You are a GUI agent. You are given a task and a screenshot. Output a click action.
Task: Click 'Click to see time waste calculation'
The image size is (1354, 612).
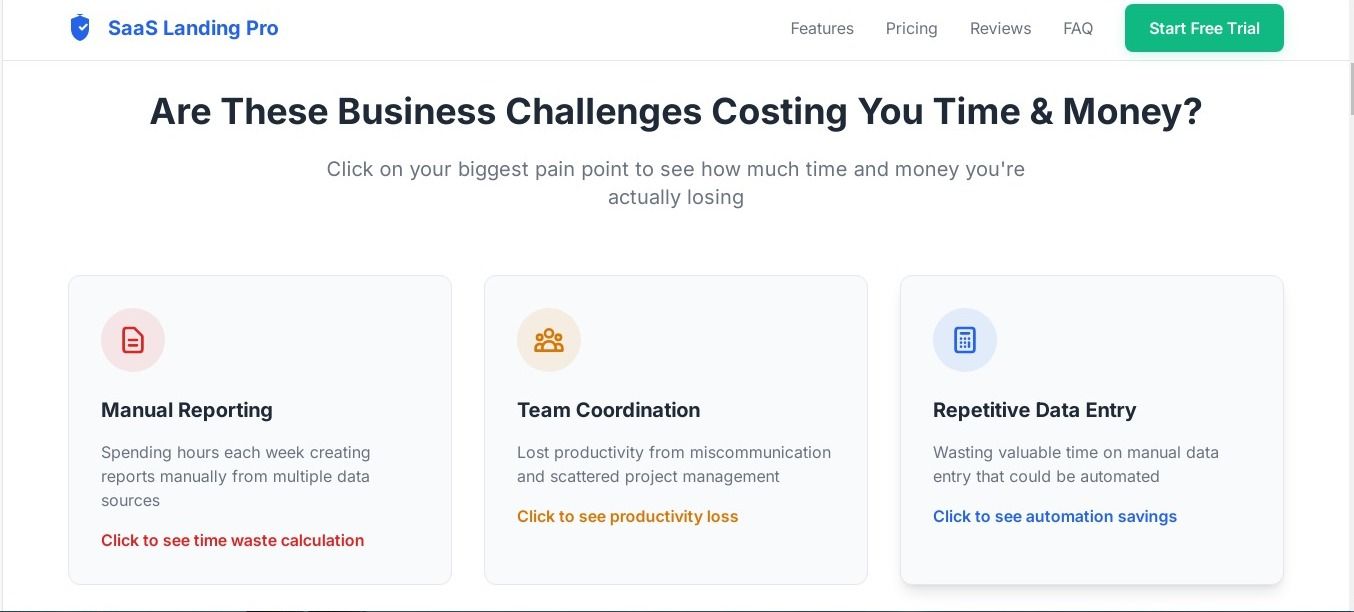pyautogui.click(x=232, y=540)
